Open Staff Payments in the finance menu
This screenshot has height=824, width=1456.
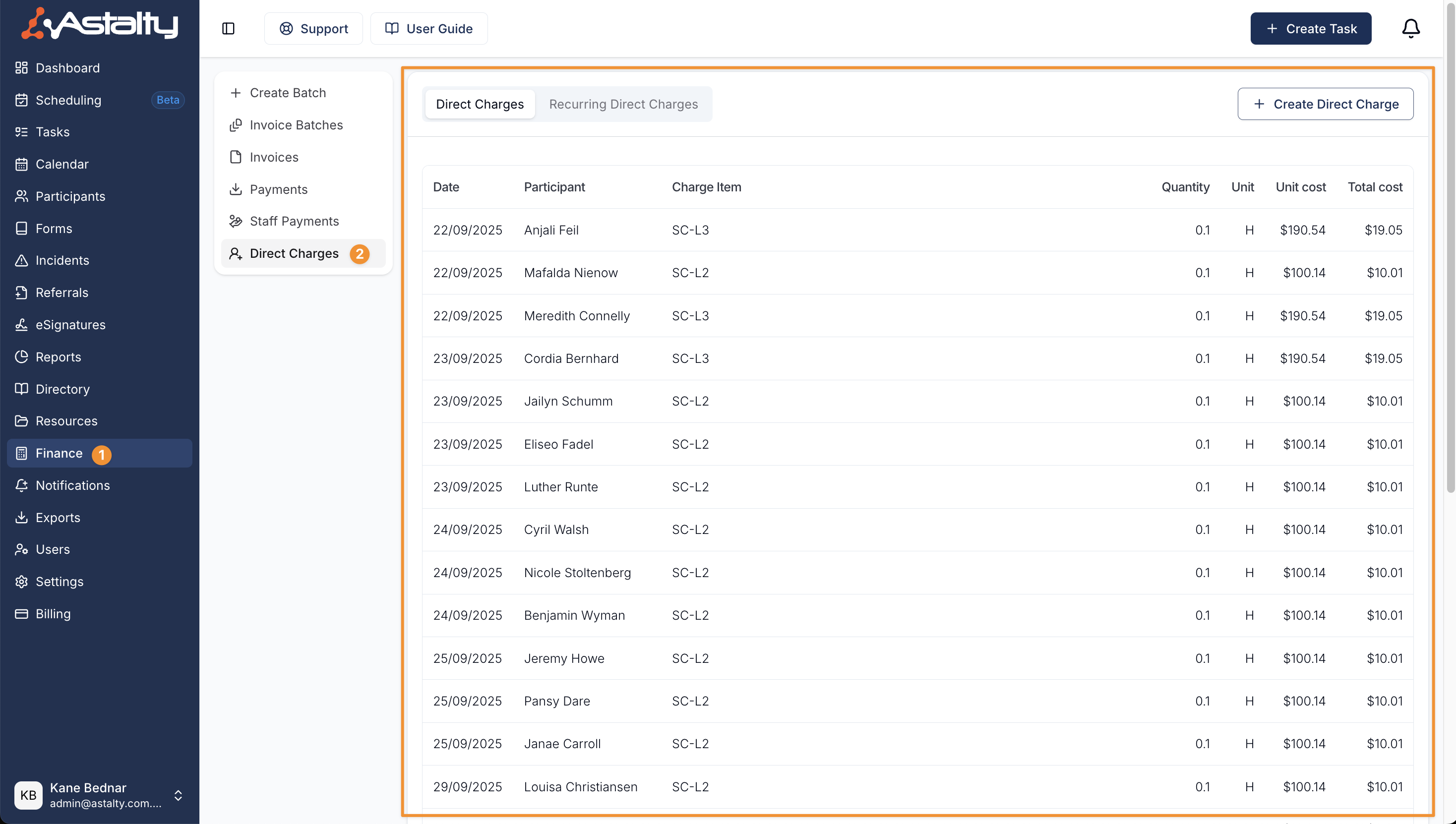pos(294,221)
